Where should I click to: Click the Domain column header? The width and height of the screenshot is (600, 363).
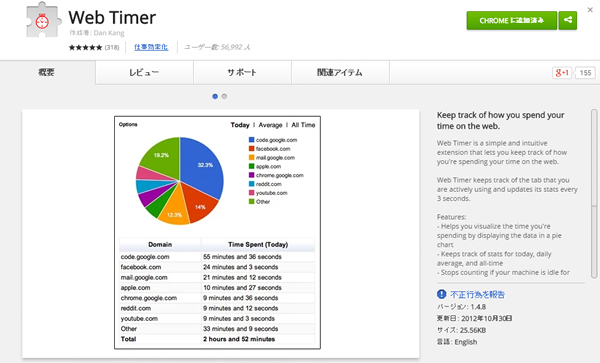coord(160,244)
